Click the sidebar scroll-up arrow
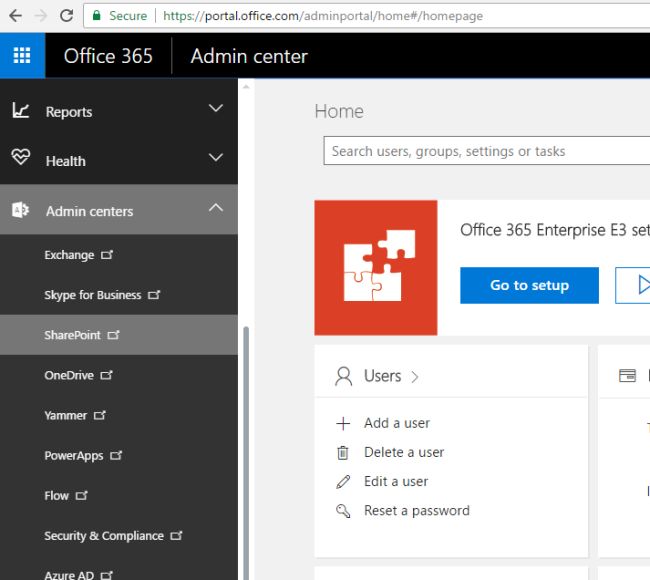The width and height of the screenshot is (650, 580). click(246, 87)
